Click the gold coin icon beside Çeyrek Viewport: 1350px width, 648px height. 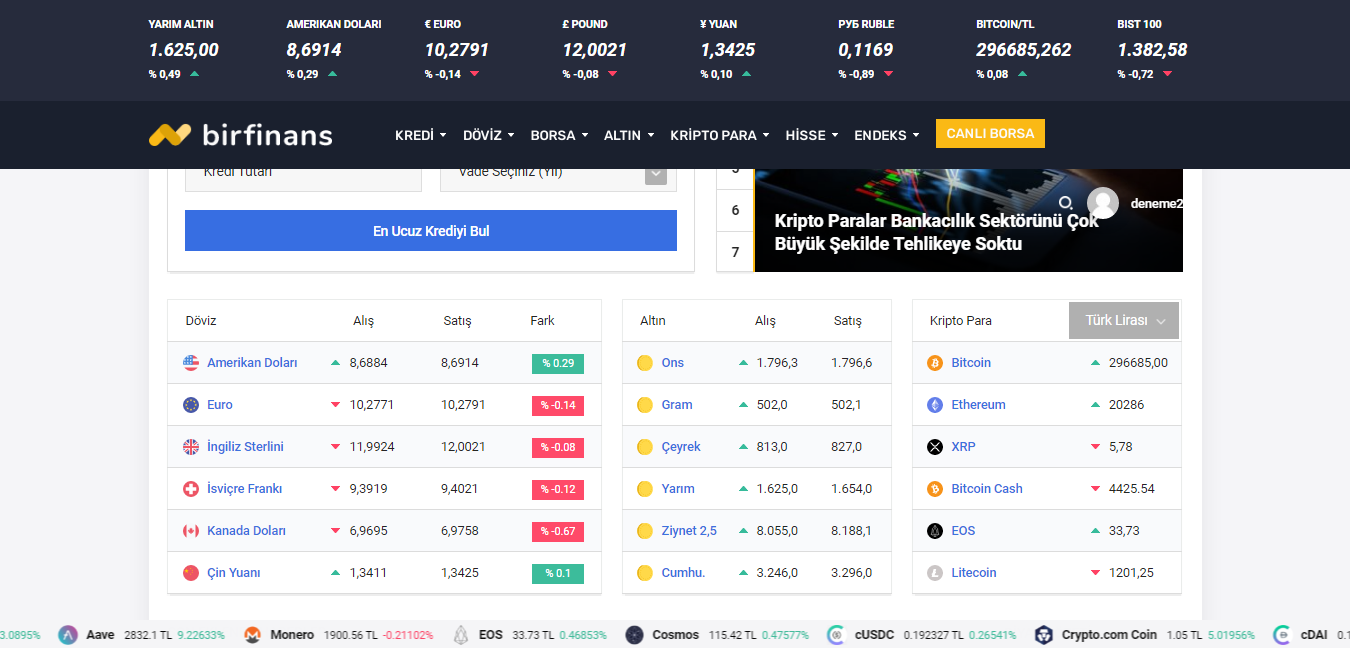645,447
